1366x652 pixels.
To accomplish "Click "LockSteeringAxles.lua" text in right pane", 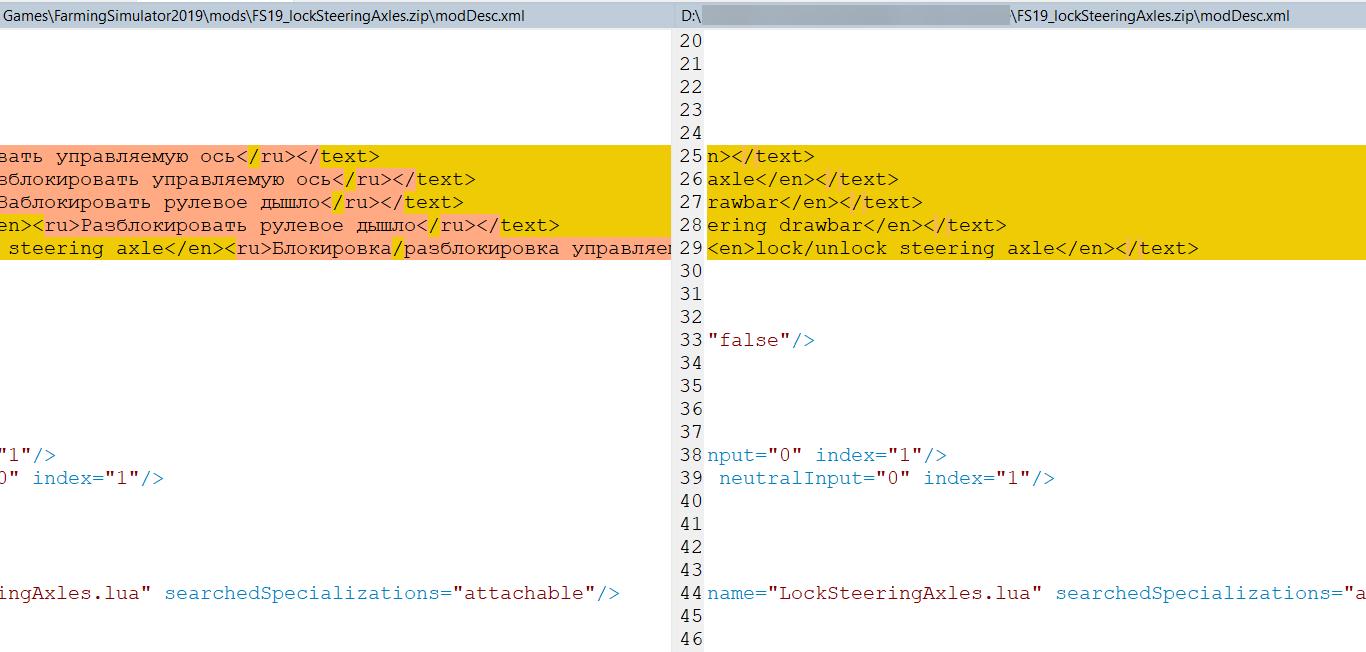I will 904,593.
